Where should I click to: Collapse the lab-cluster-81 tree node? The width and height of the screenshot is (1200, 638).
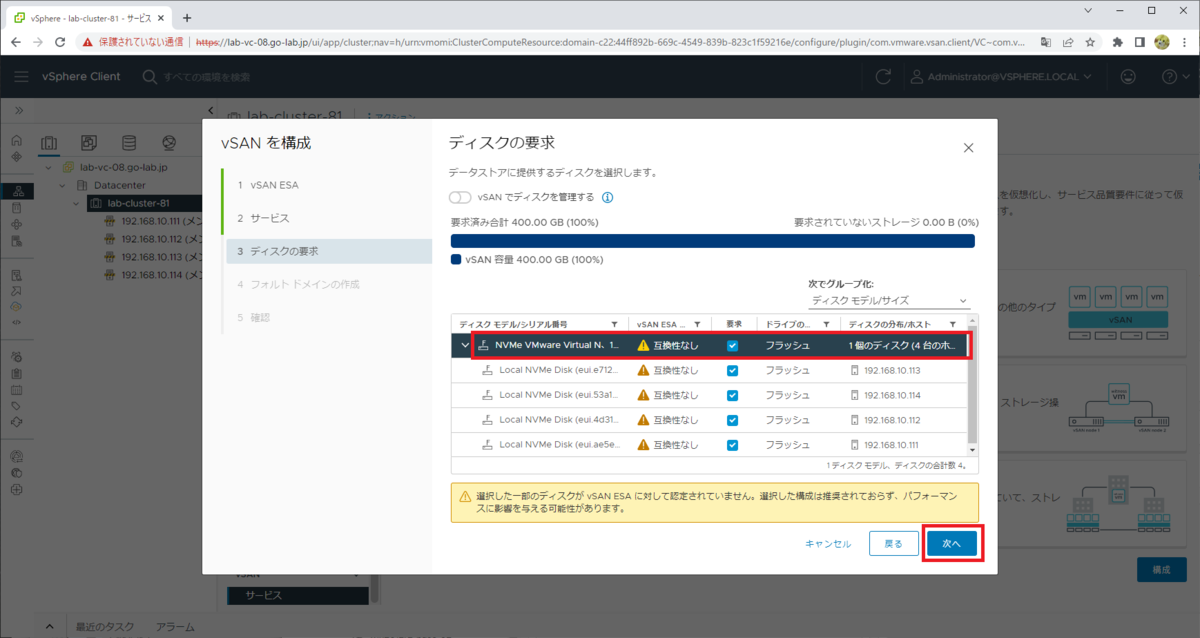(x=77, y=203)
